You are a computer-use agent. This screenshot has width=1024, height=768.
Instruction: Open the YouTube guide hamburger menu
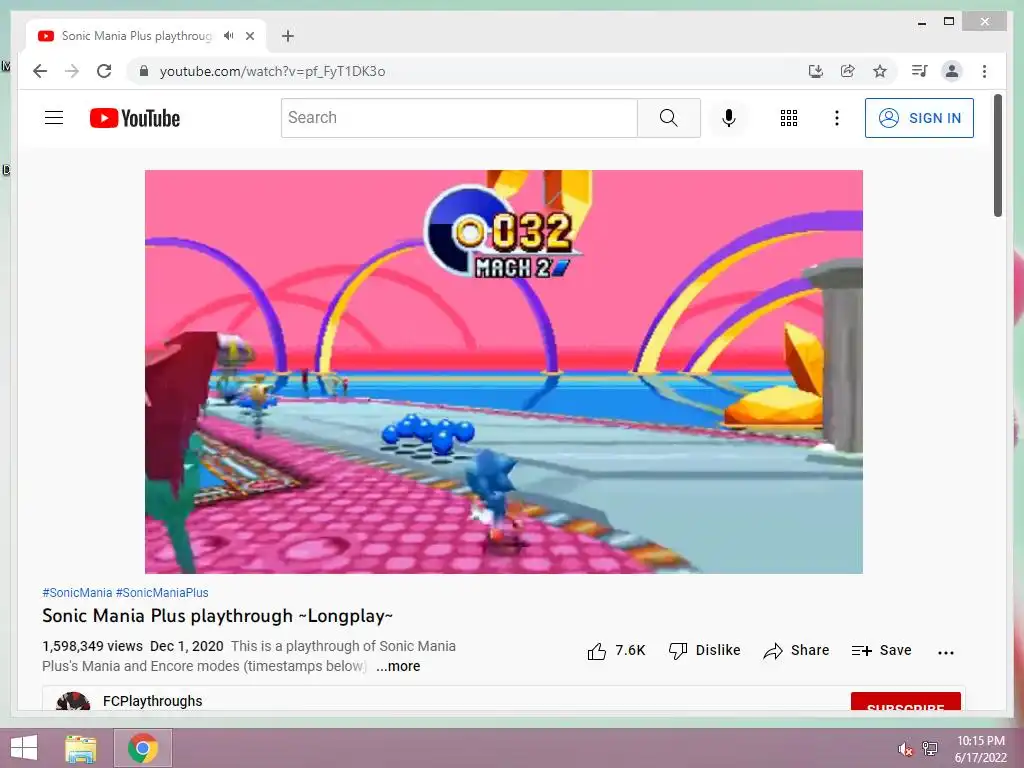(x=54, y=118)
